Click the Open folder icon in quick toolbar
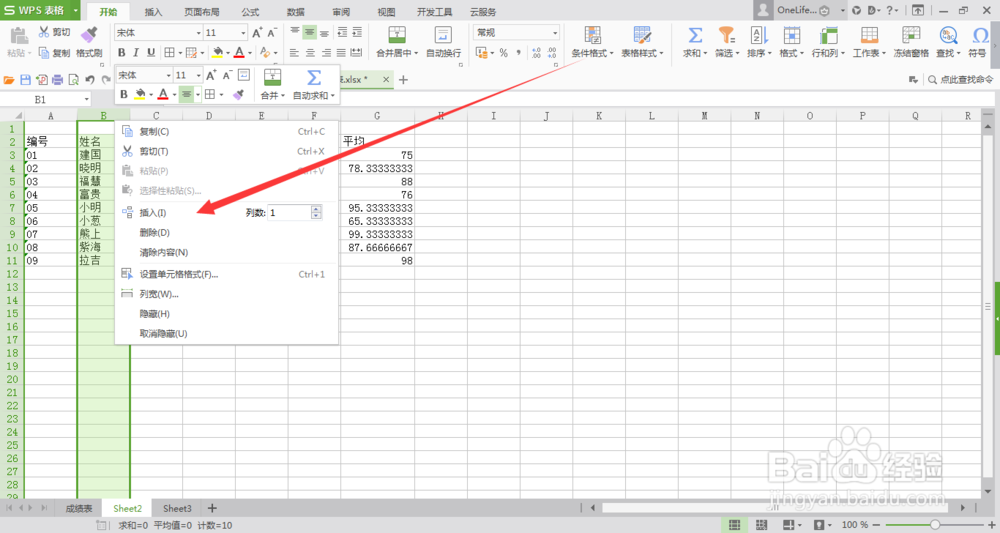This screenshot has height=533, width=1000. (x=9, y=80)
